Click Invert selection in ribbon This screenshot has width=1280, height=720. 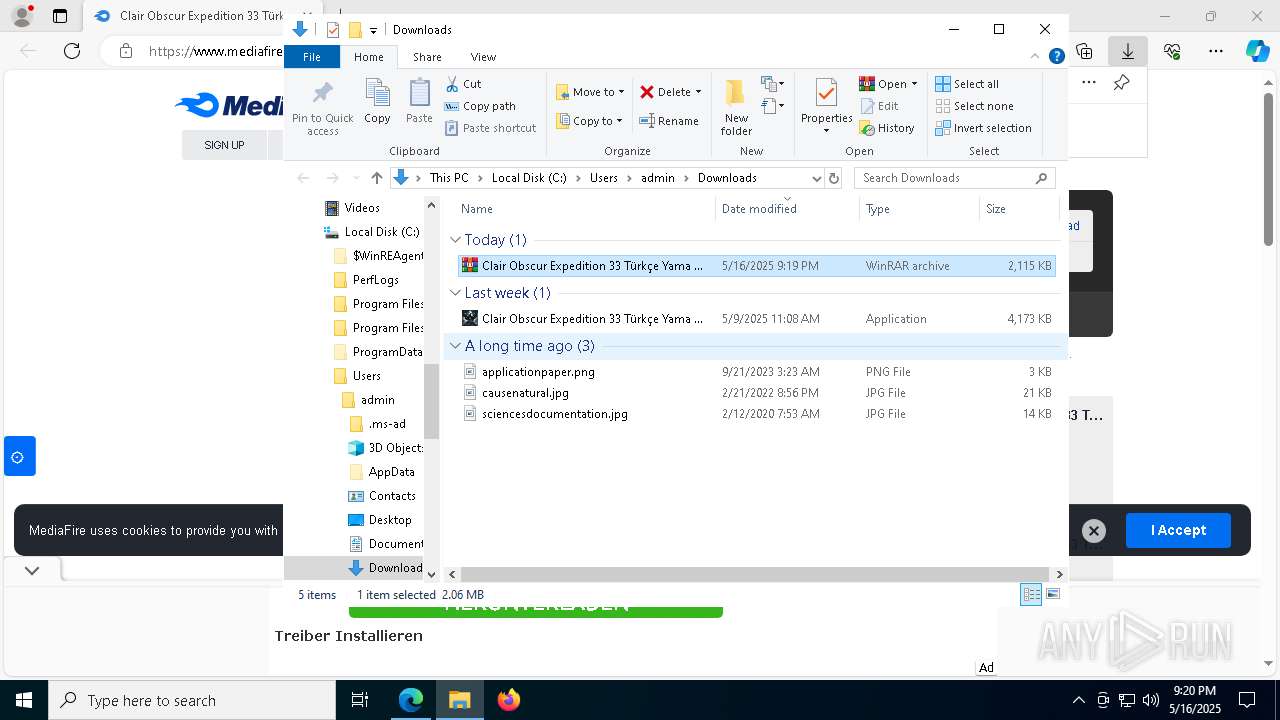(984, 128)
